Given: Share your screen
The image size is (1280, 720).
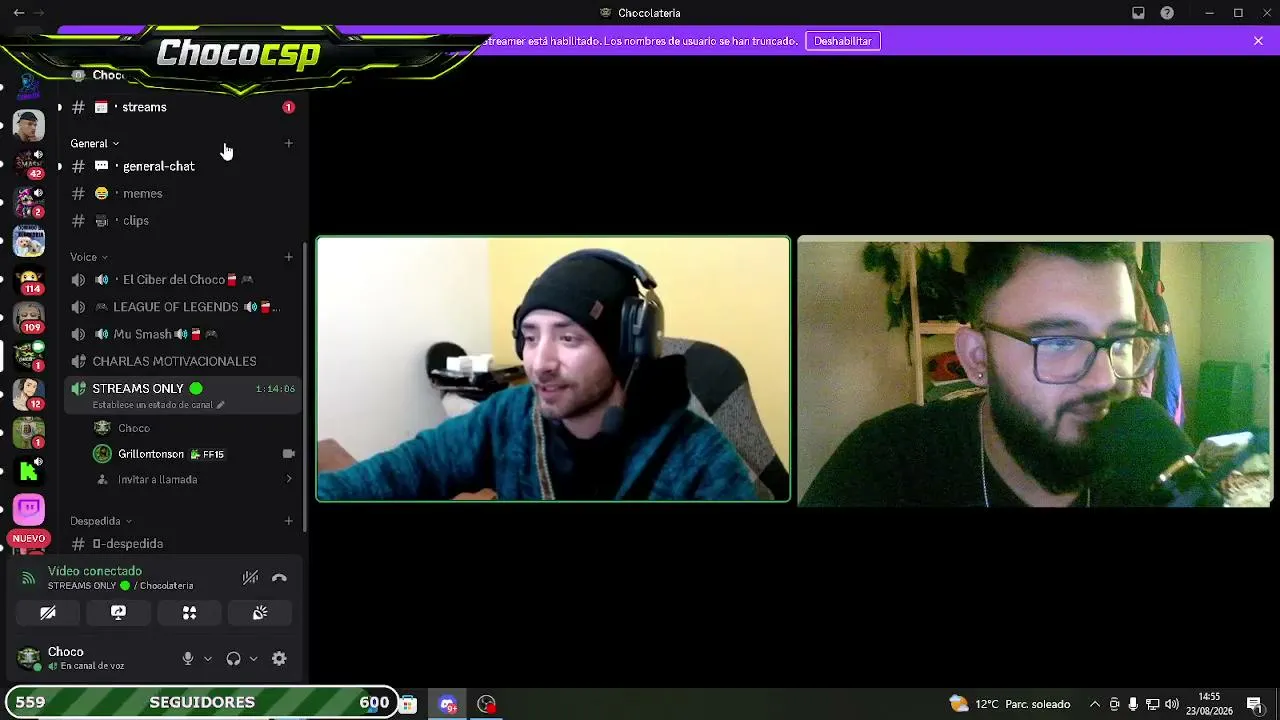Looking at the screenshot, I should (x=118, y=613).
